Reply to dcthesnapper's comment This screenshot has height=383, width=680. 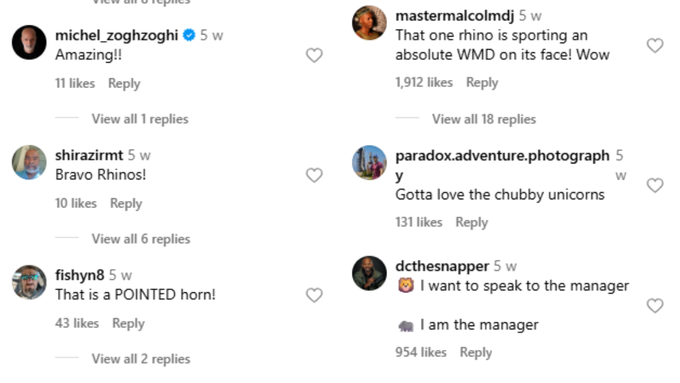tap(476, 353)
